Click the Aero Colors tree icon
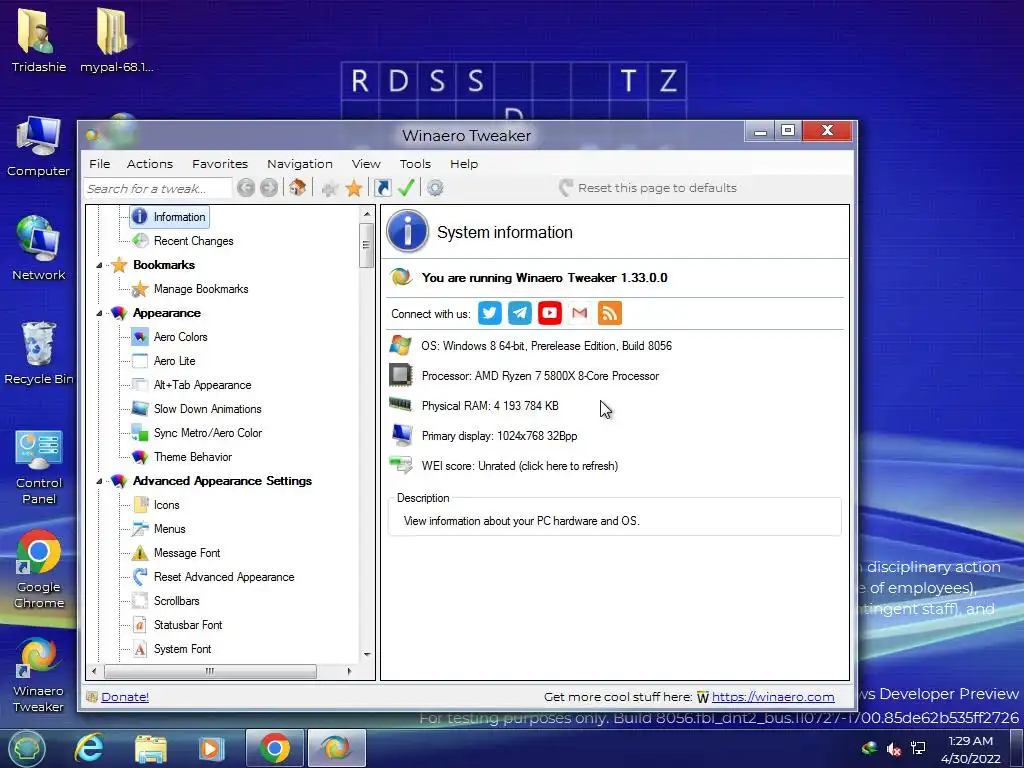Image resolution: width=1024 pixels, height=768 pixels. coord(140,337)
